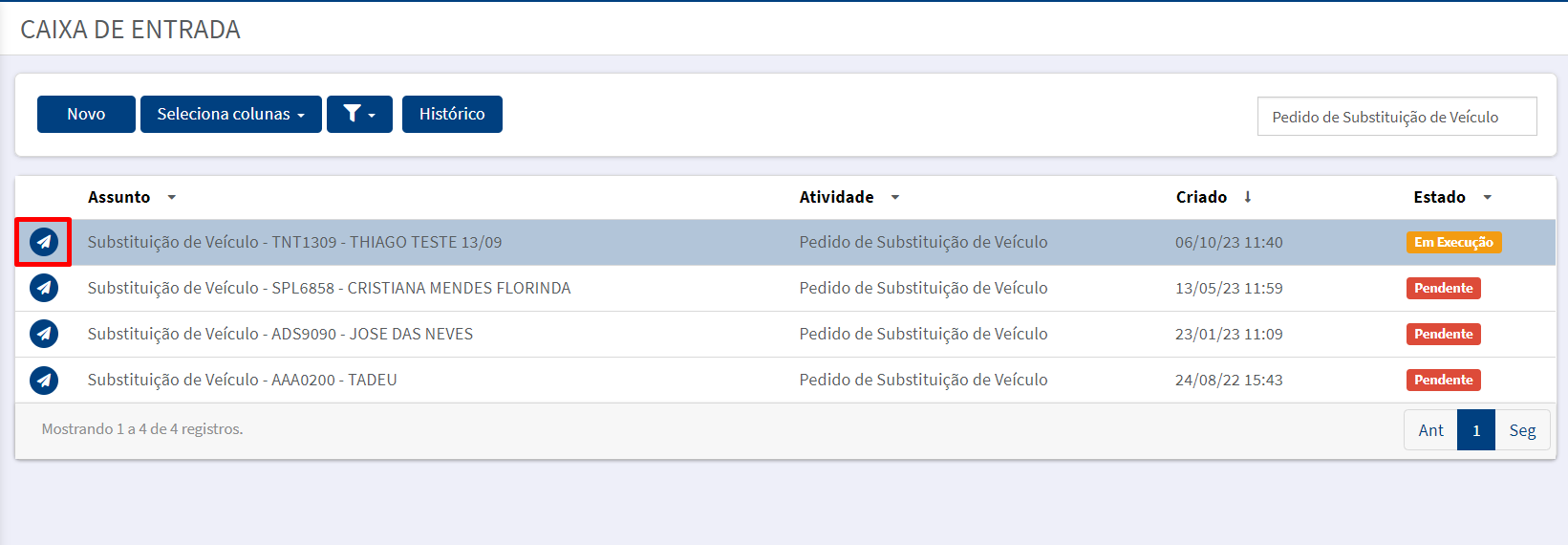This screenshot has height=545, width=1568.
Task: Go to previous page with Ant
Action: point(1430,430)
